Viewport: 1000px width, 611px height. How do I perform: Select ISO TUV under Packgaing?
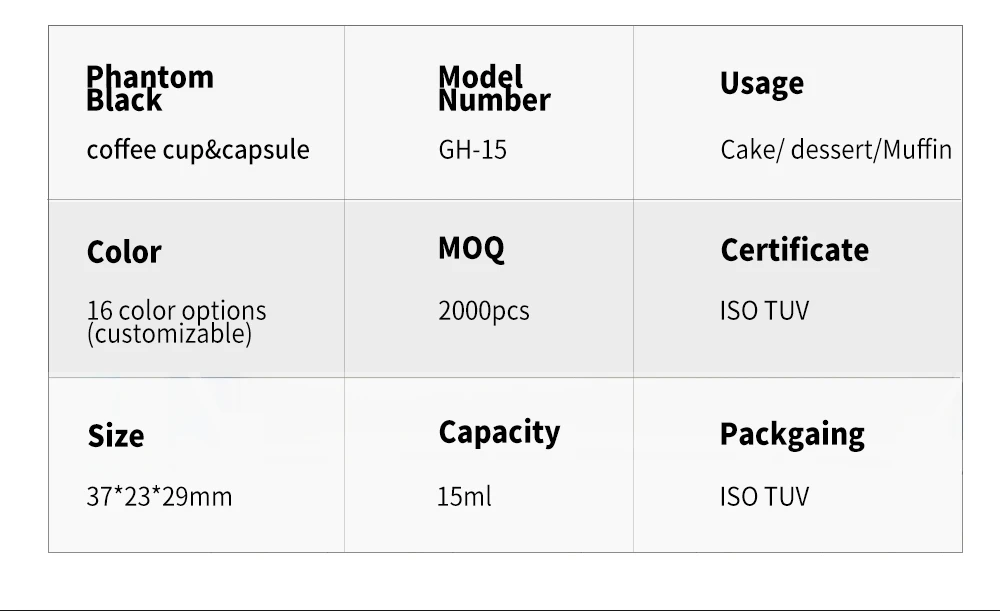[x=765, y=497]
